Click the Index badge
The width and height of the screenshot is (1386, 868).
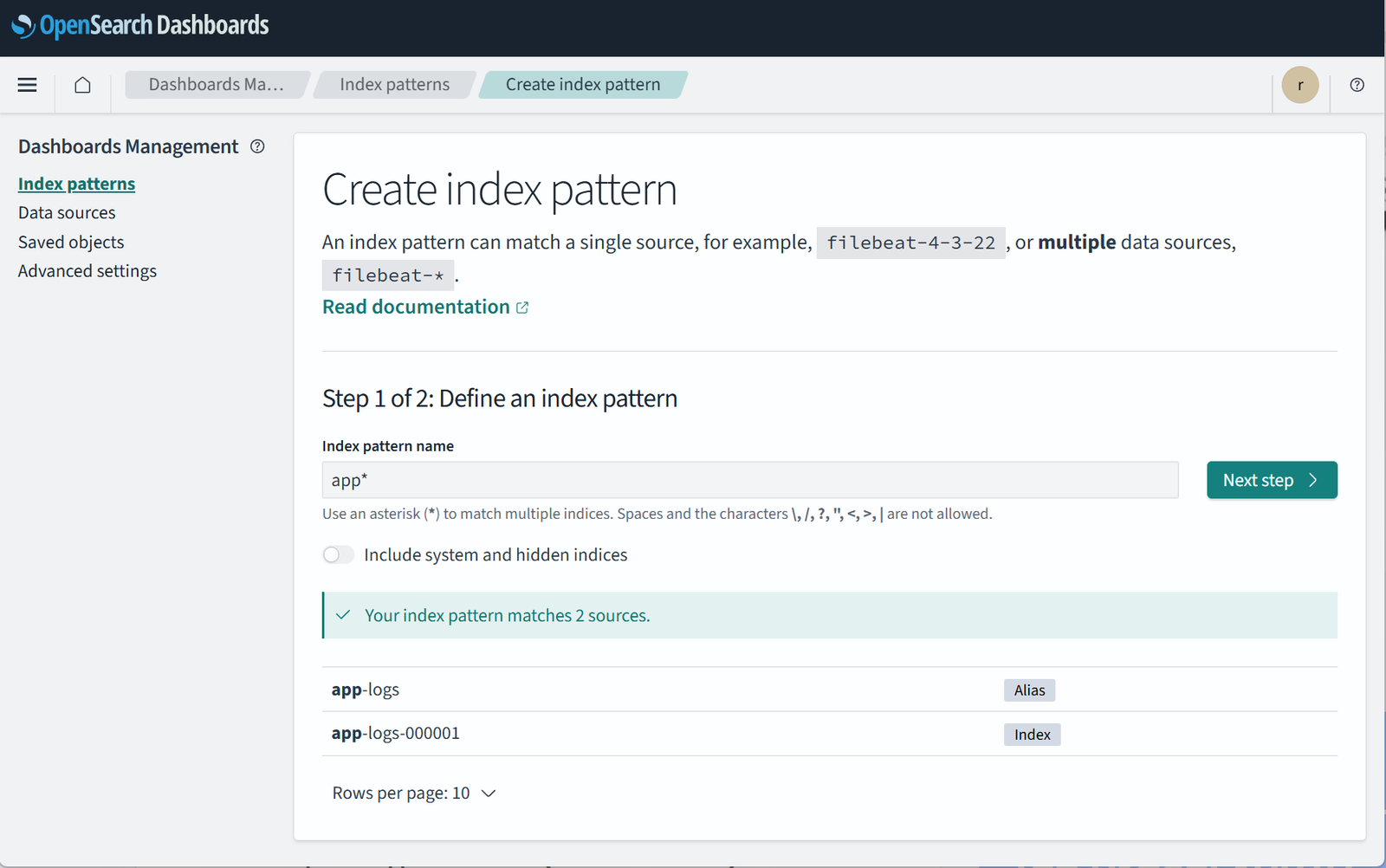point(1032,735)
